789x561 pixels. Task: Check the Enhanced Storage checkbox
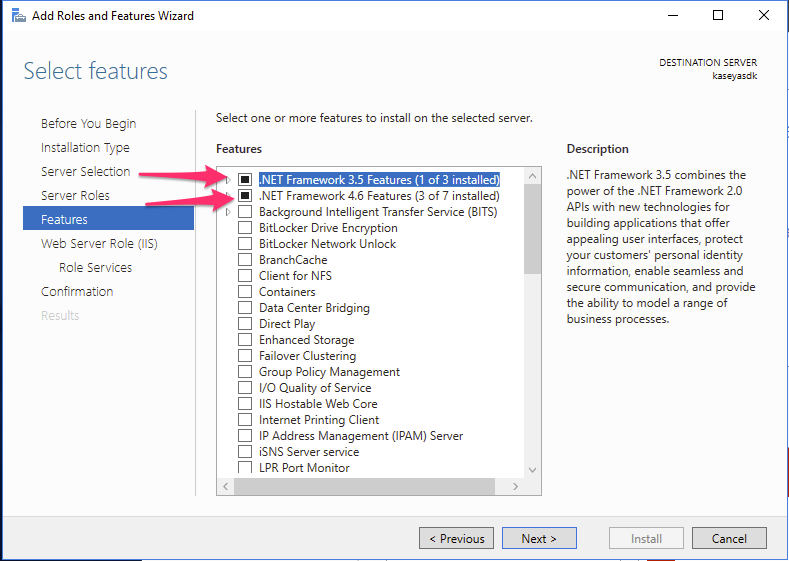click(x=245, y=340)
